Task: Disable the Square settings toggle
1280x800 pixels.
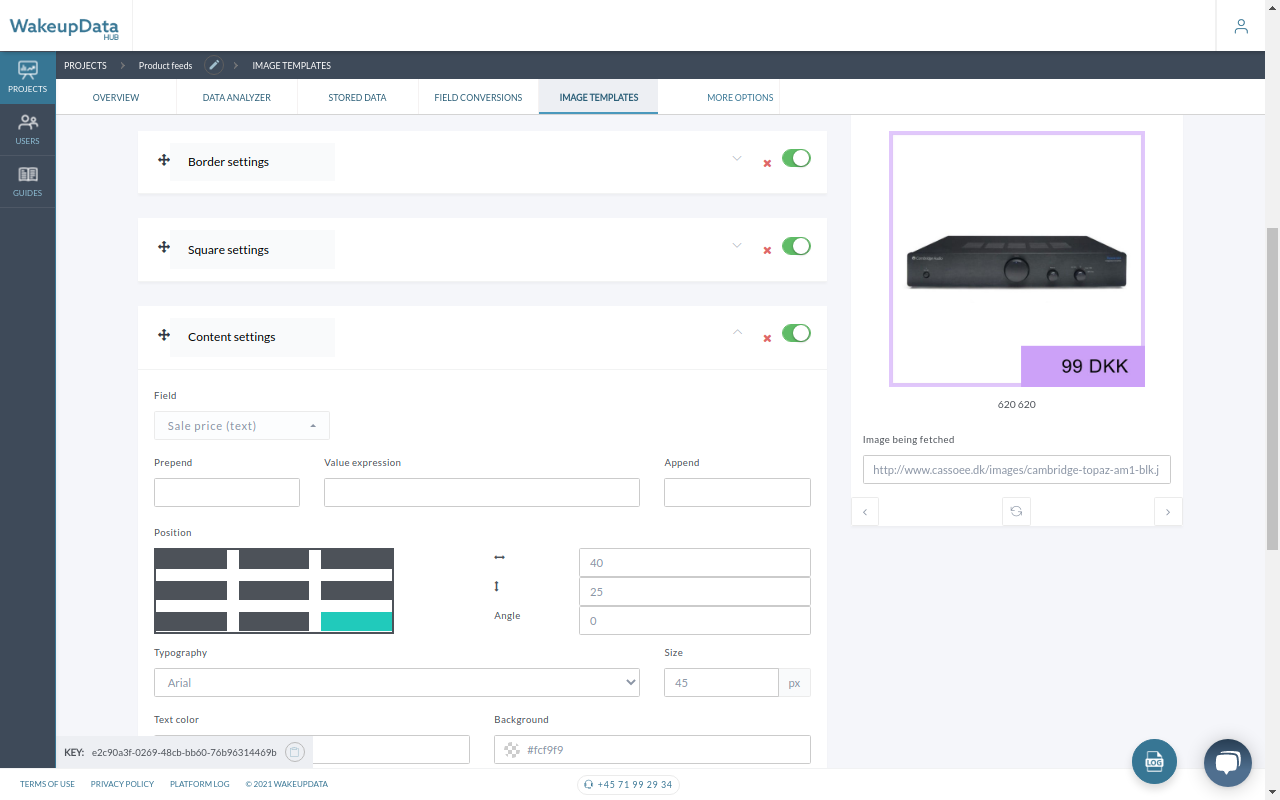Action: coord(796,245)
